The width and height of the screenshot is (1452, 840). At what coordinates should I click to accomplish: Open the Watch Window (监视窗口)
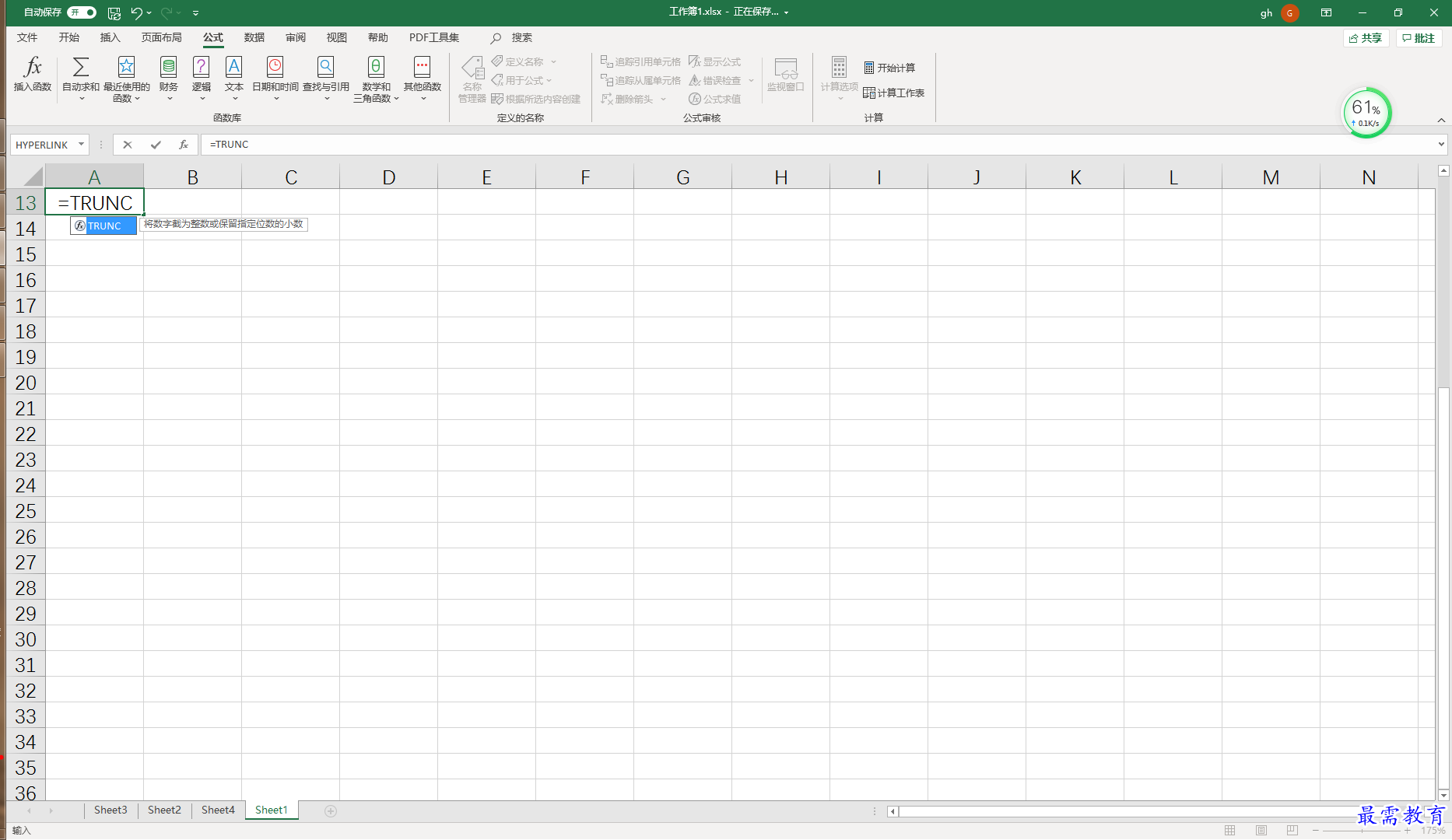coord(785,75)
